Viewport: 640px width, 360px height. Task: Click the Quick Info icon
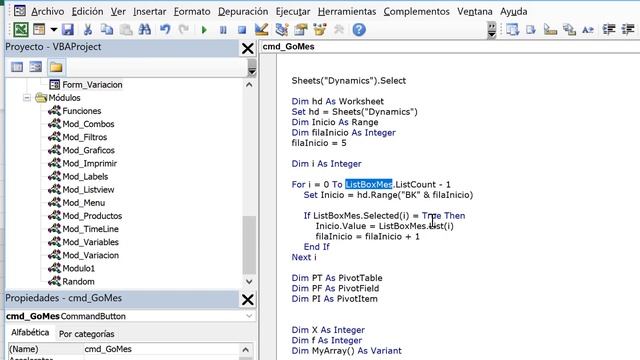550,30
